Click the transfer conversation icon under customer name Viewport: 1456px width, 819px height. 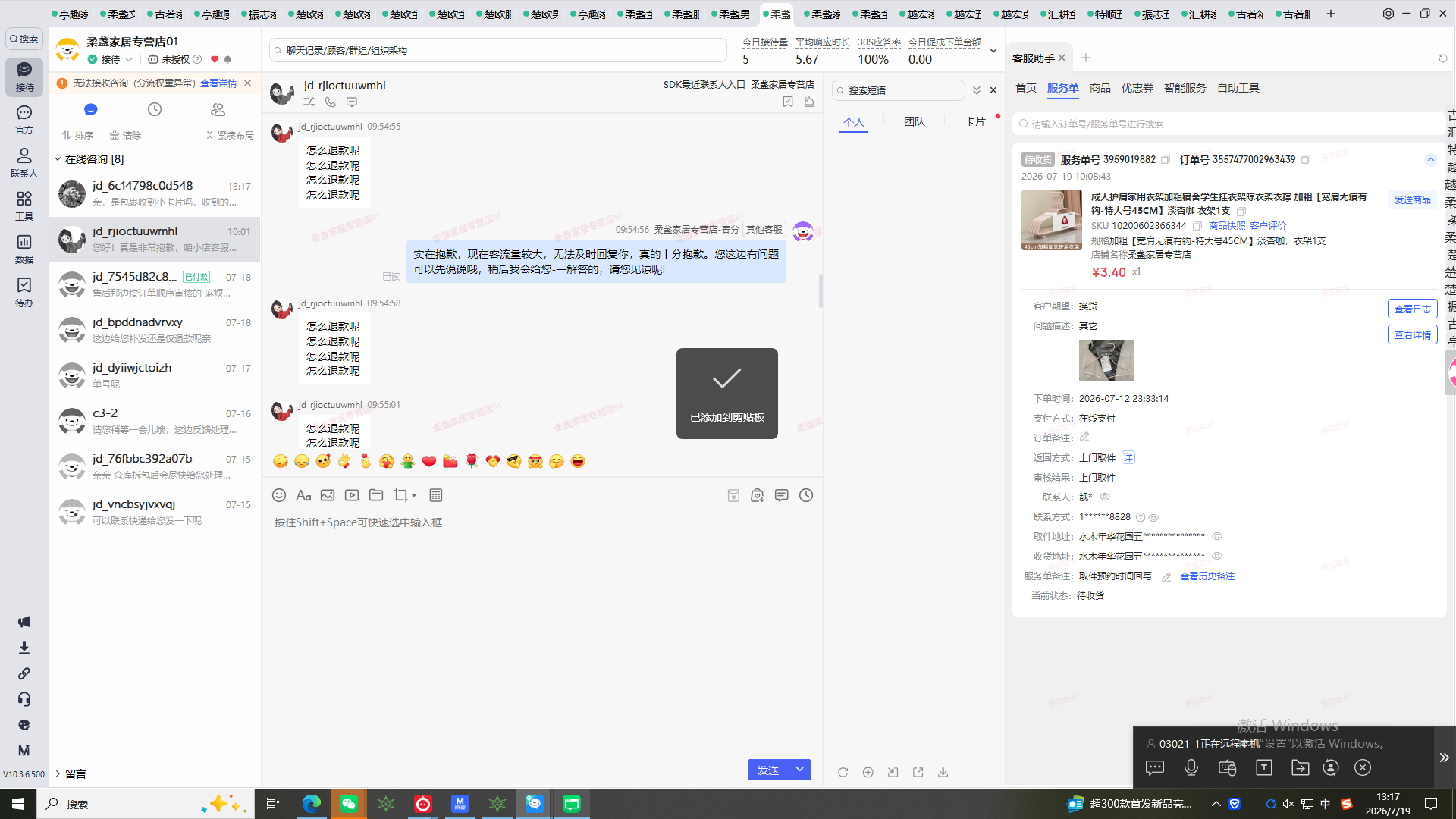(309, 102)
